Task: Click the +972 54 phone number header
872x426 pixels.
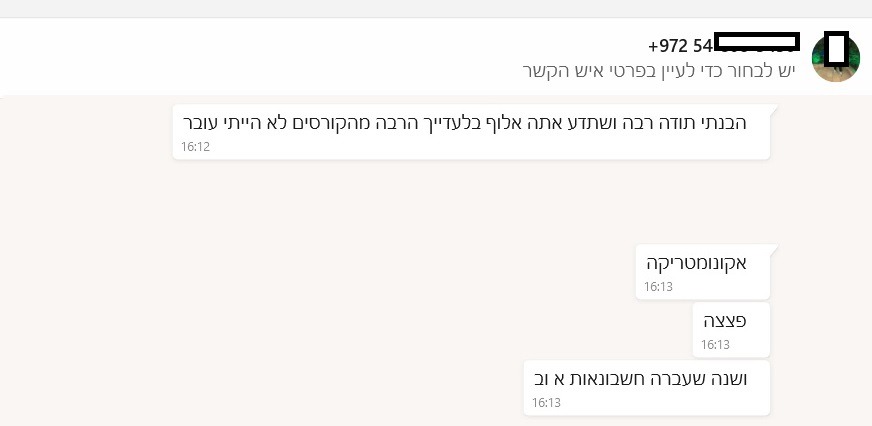Action: (x=722, y=45)
